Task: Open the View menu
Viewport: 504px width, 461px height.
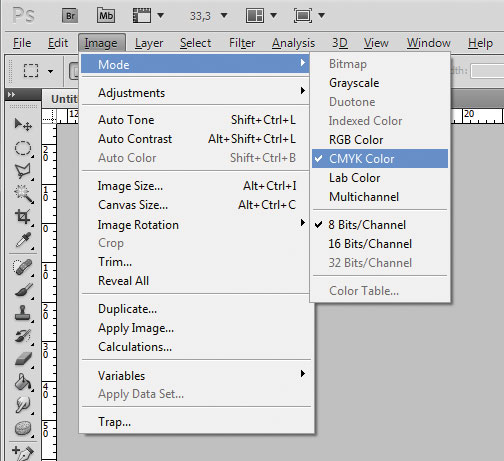Action: point(376,43)
